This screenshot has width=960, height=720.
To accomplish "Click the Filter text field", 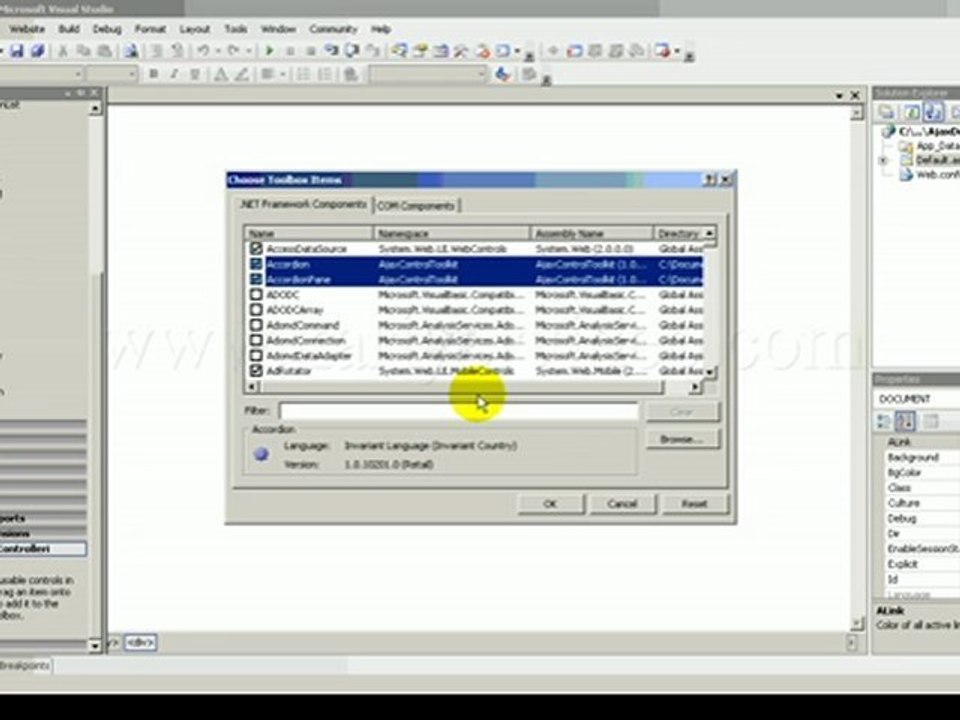I will pyautogui.click(x=459, y=411).
